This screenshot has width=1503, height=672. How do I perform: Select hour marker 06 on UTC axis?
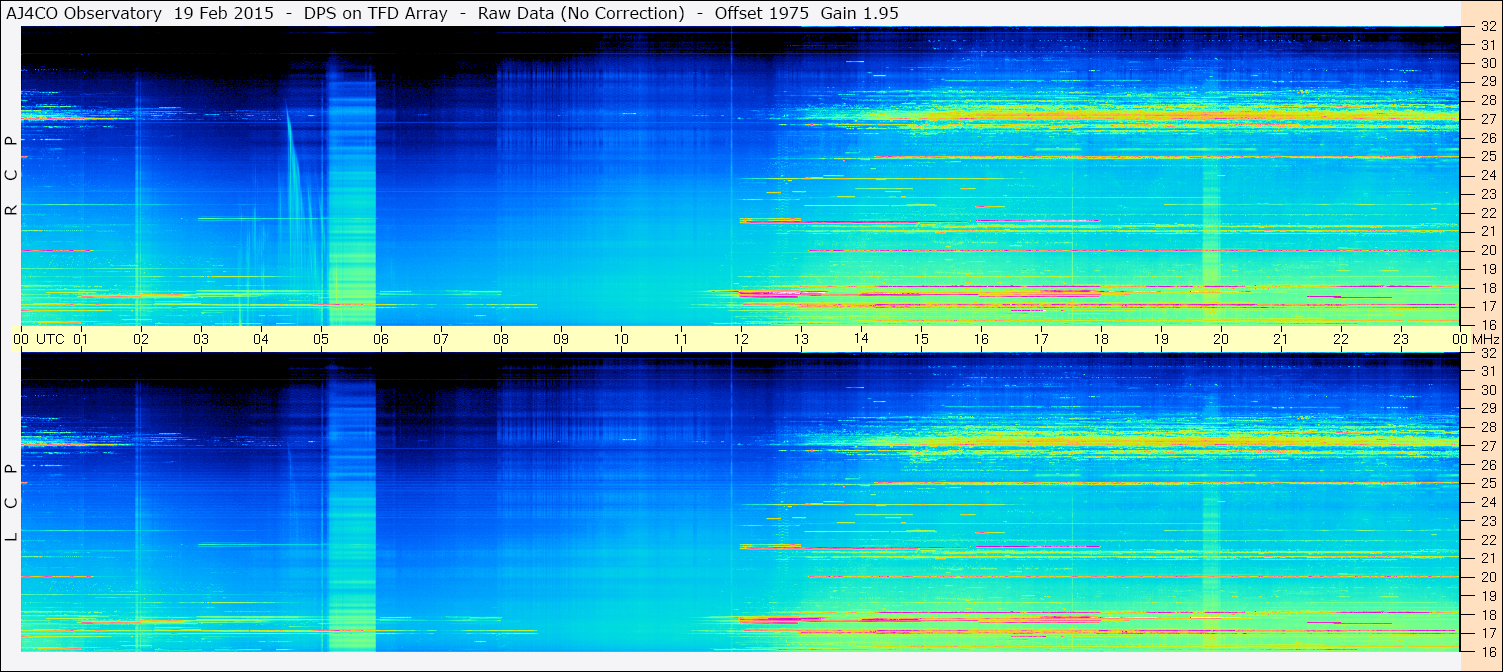pos(381,339)
